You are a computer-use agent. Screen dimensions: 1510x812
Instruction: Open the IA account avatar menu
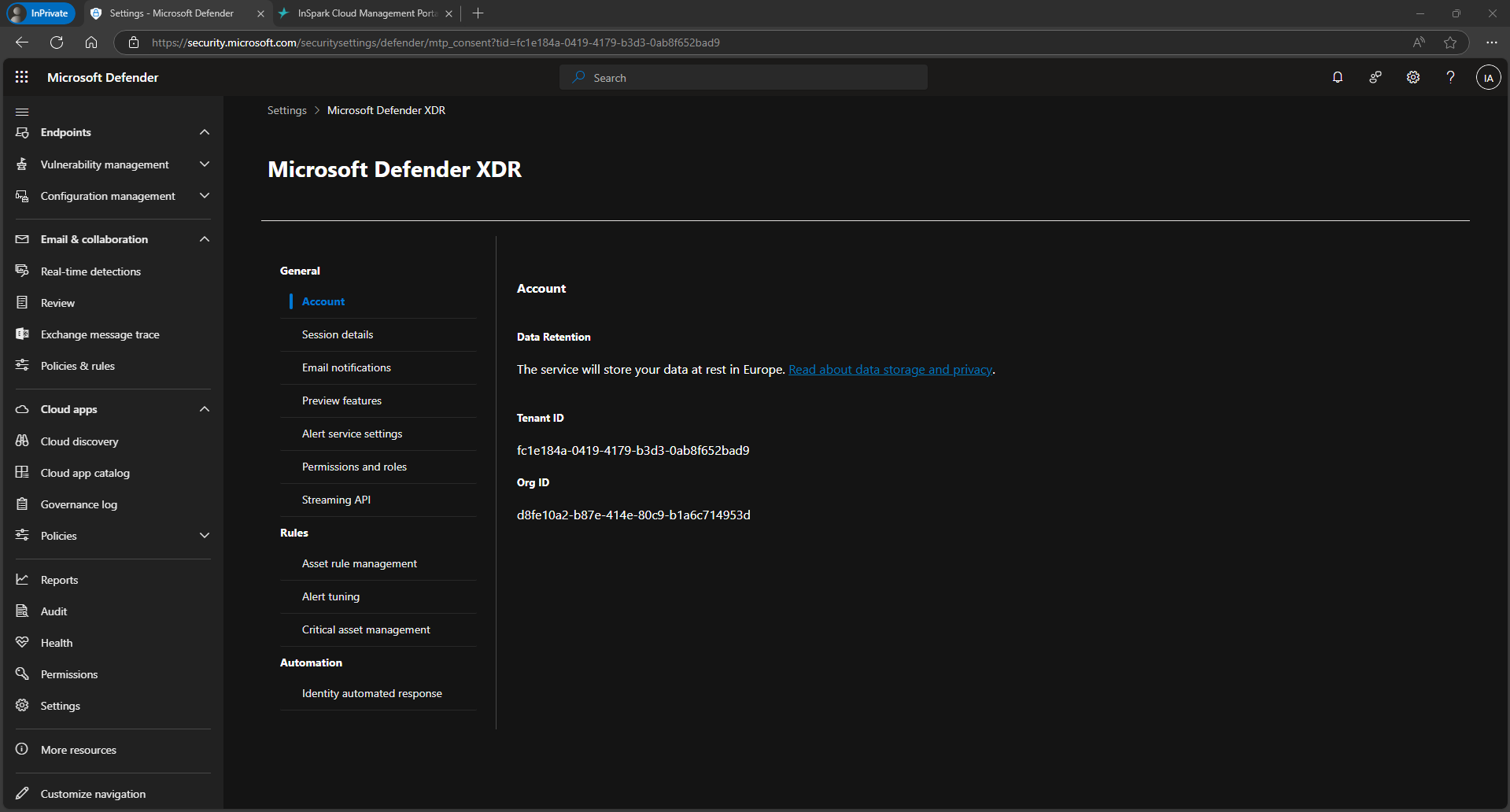point(1488,78)
